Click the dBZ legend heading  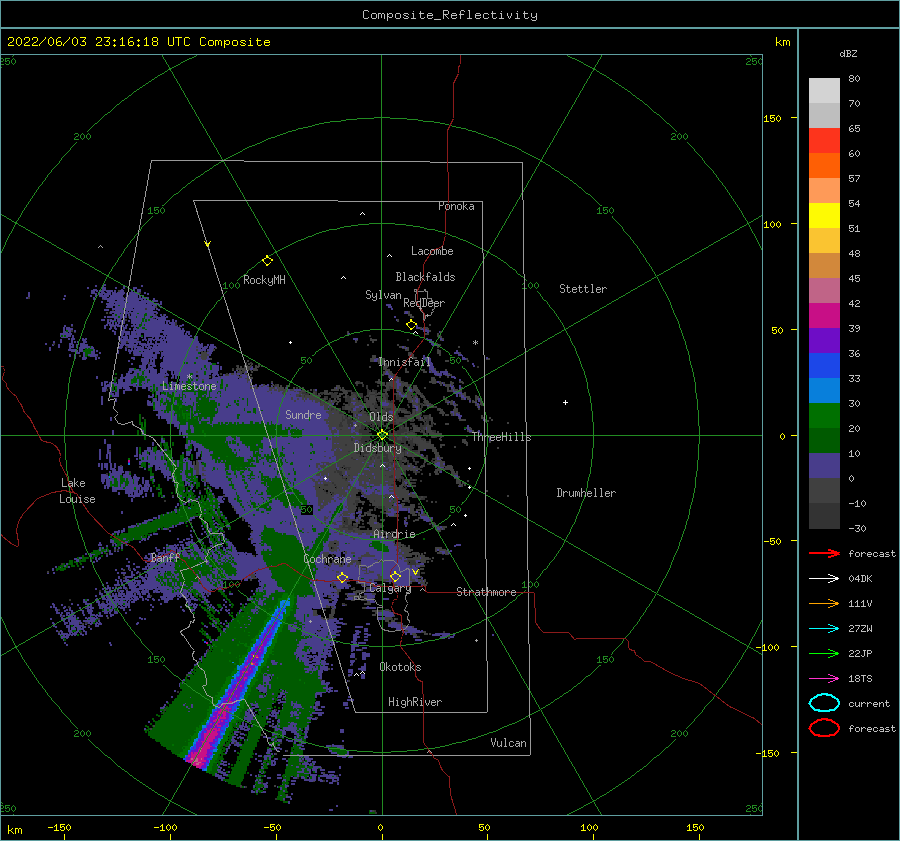848,53
